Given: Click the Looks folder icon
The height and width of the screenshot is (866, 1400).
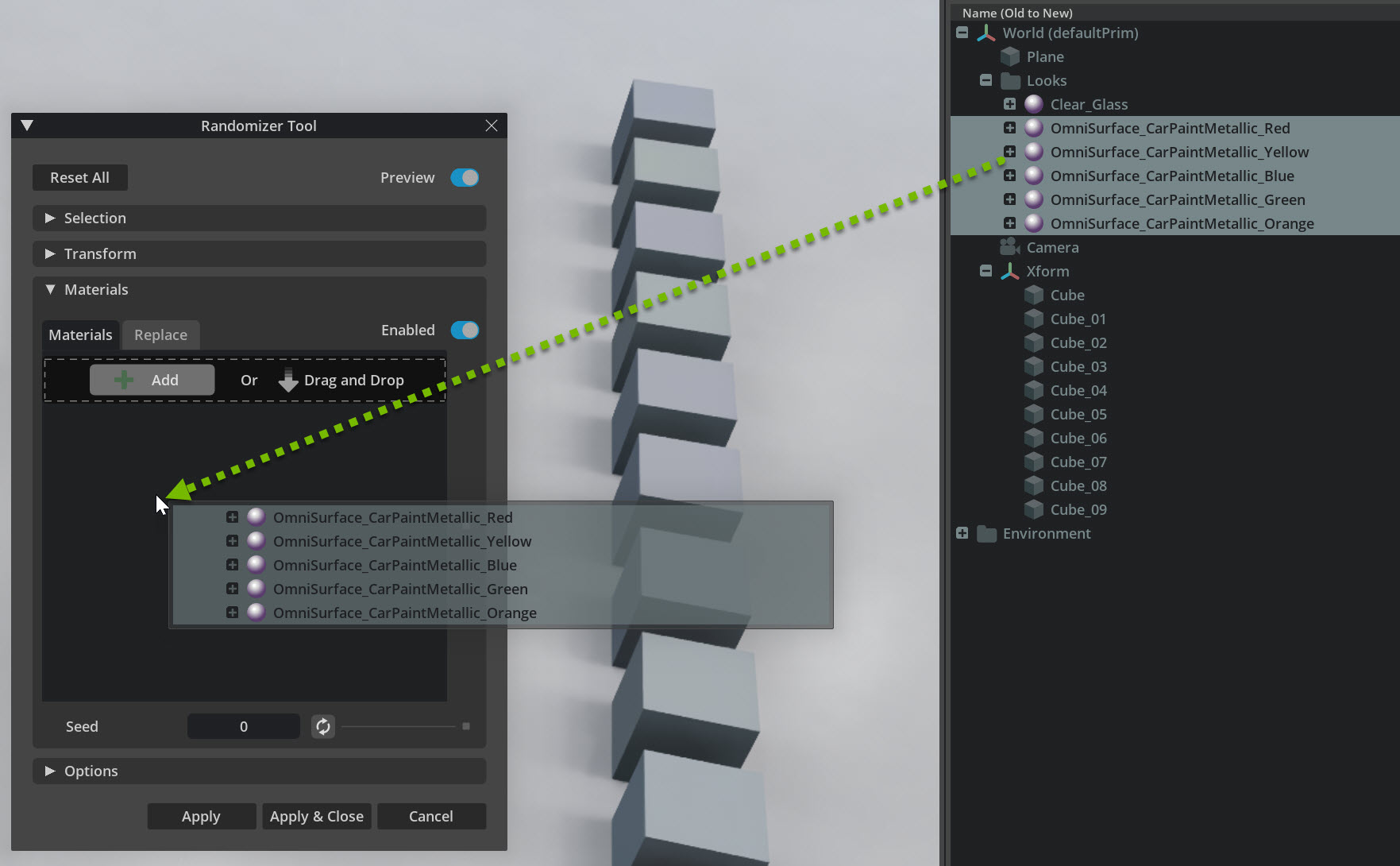Looking at the screenshot, I should pyautogui.click(x=1010, y=81).
